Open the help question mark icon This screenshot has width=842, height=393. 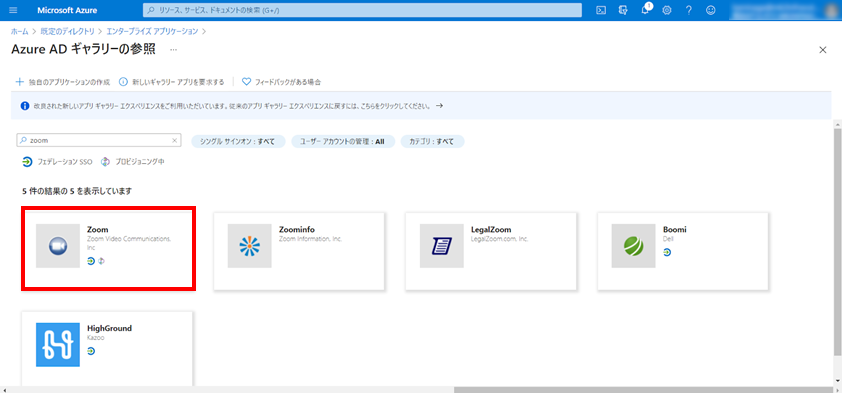(689, 10)
